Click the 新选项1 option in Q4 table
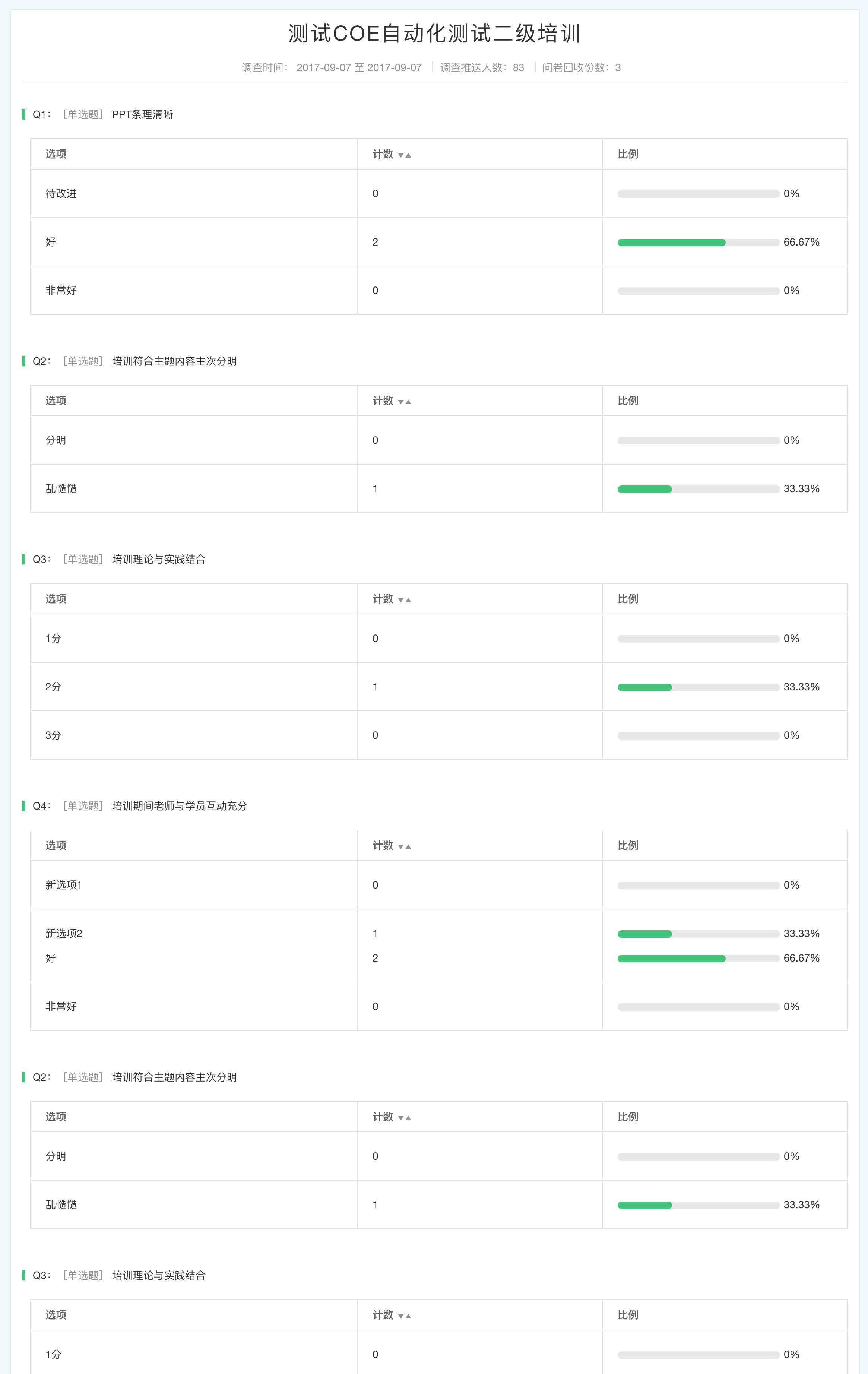This screenshot has height=1374, width=868. click(64, 885)
